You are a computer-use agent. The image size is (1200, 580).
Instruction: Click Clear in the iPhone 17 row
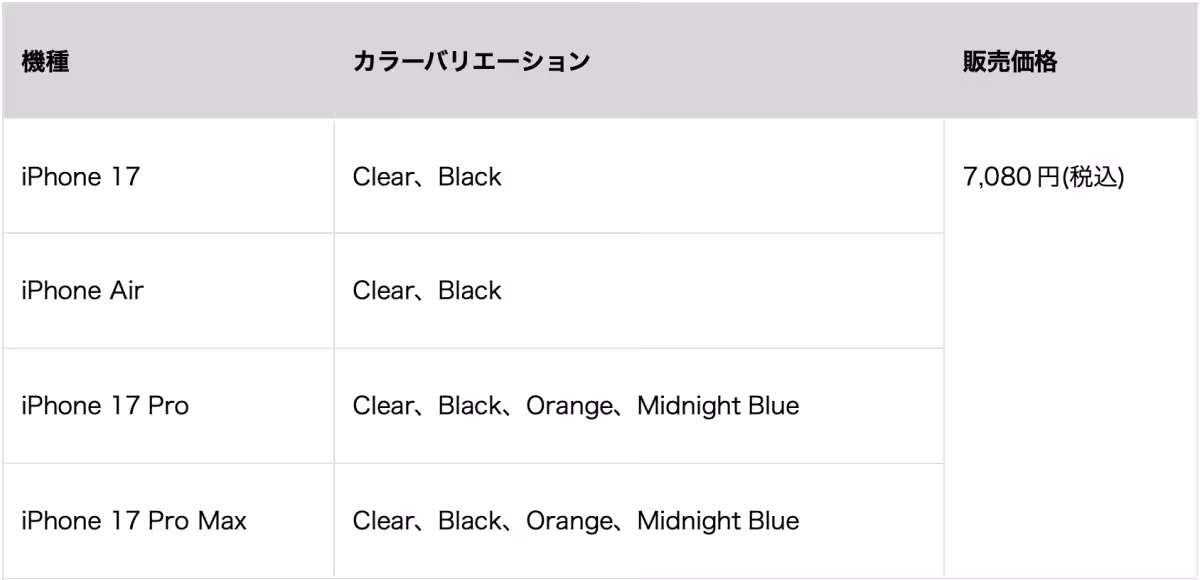379,178
